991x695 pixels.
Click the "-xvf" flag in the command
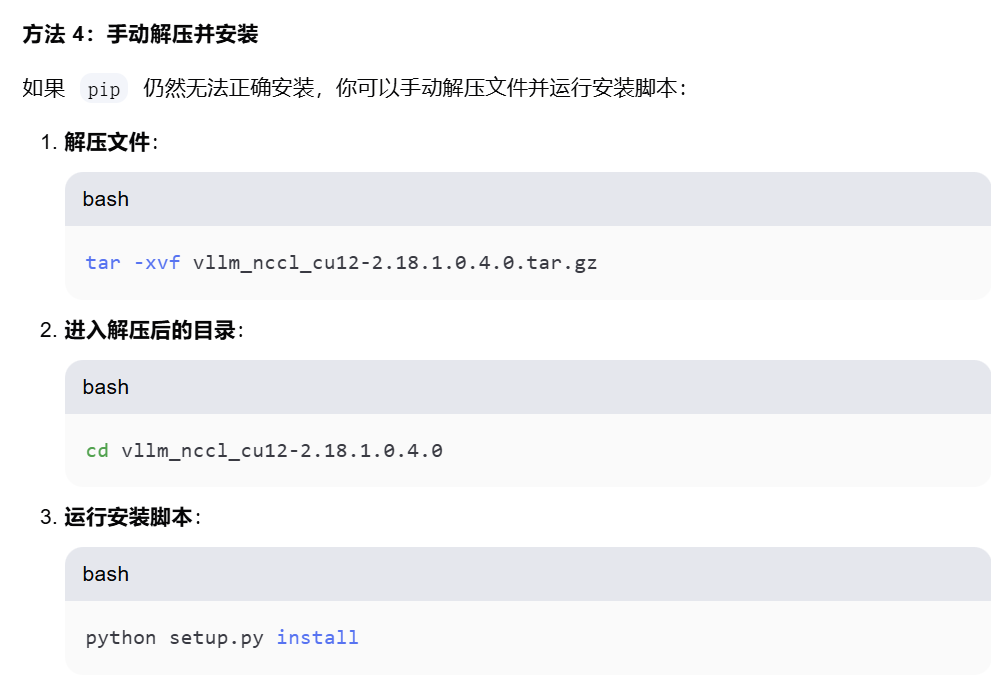point(156,263)
